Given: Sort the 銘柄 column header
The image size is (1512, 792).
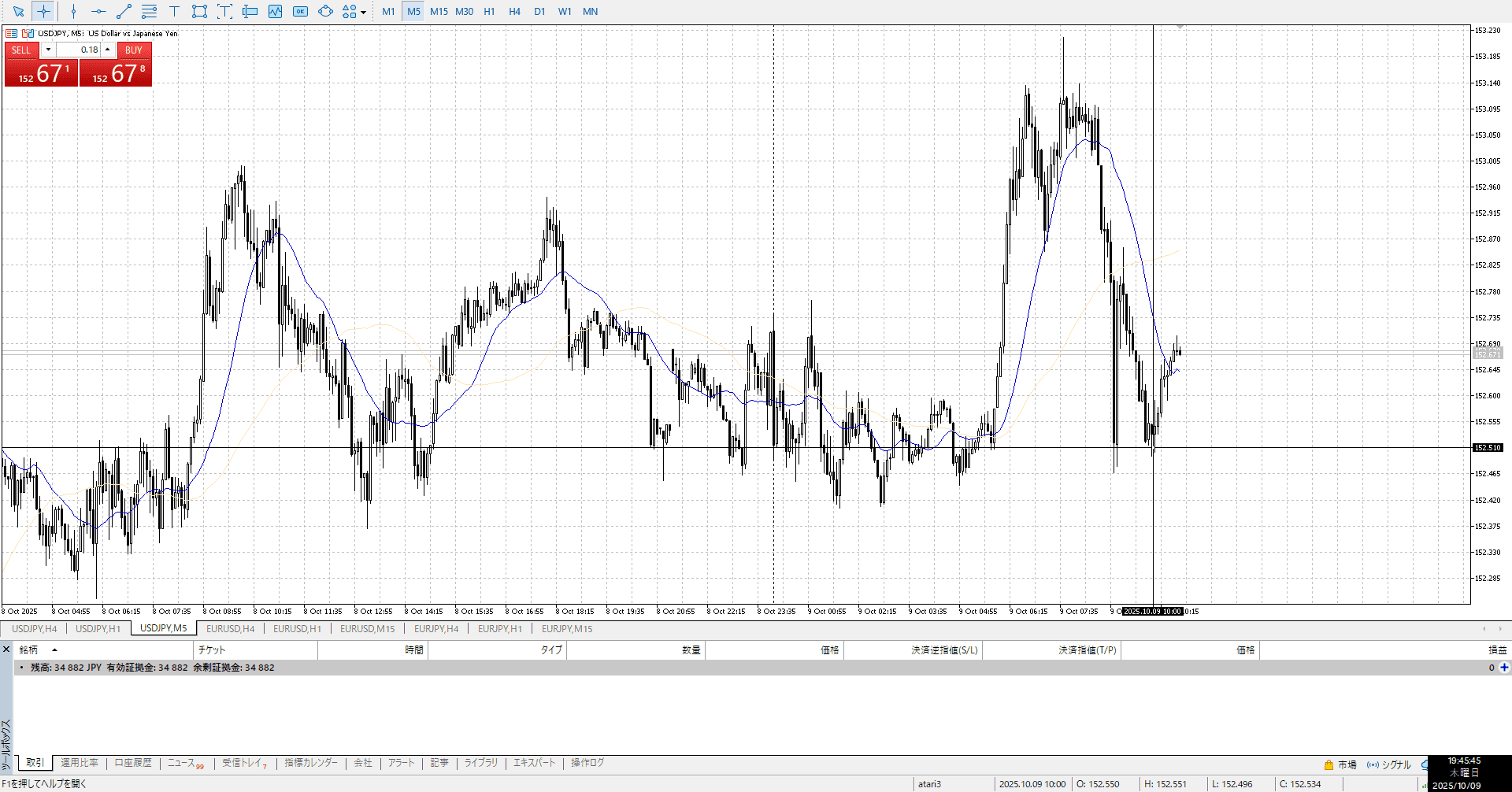Looking at the screenshot, I should [x=29, y=650].
